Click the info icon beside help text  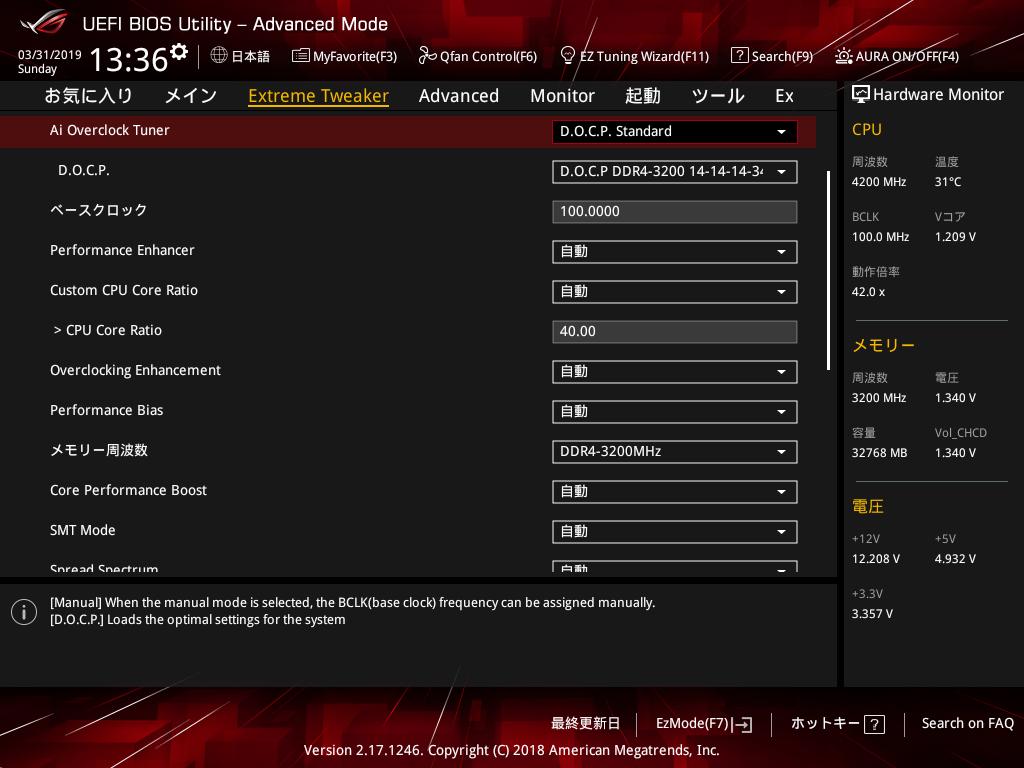24,612
